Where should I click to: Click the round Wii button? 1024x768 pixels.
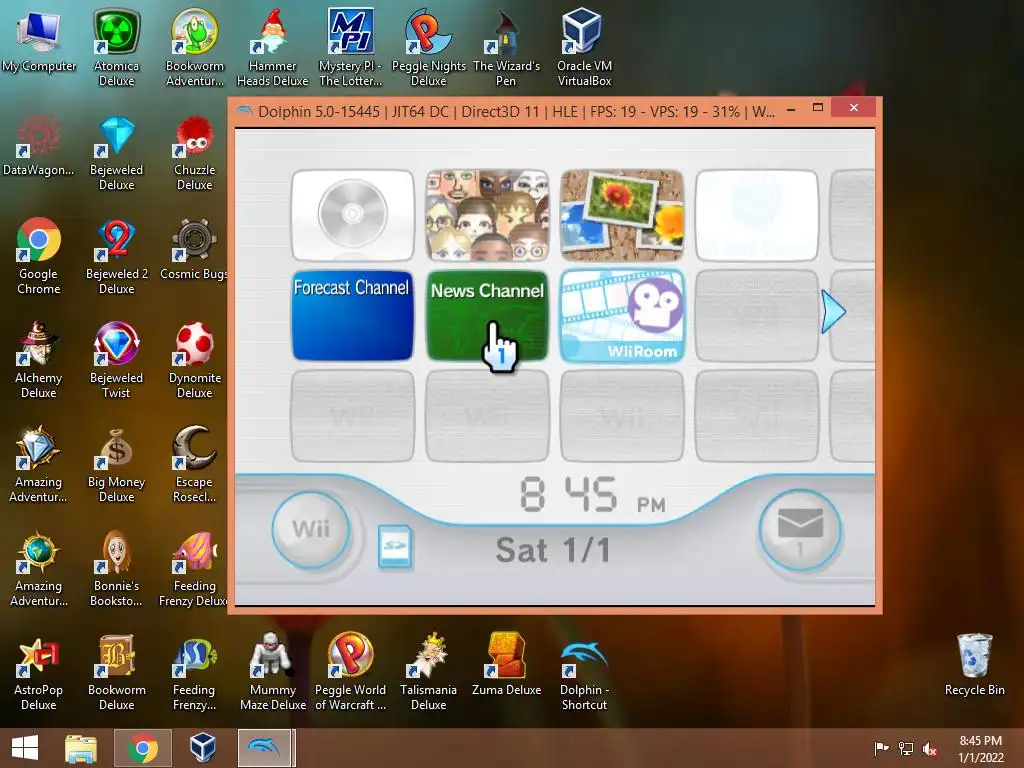point(311,529)
